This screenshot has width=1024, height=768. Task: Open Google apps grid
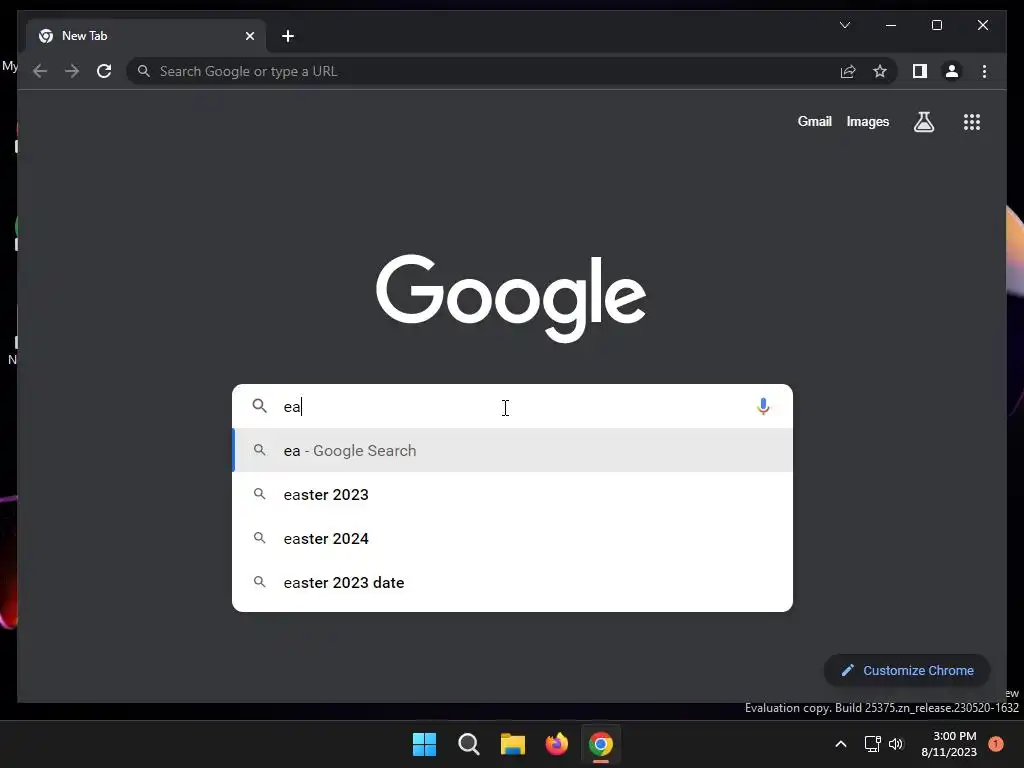[x=972, y=121]
